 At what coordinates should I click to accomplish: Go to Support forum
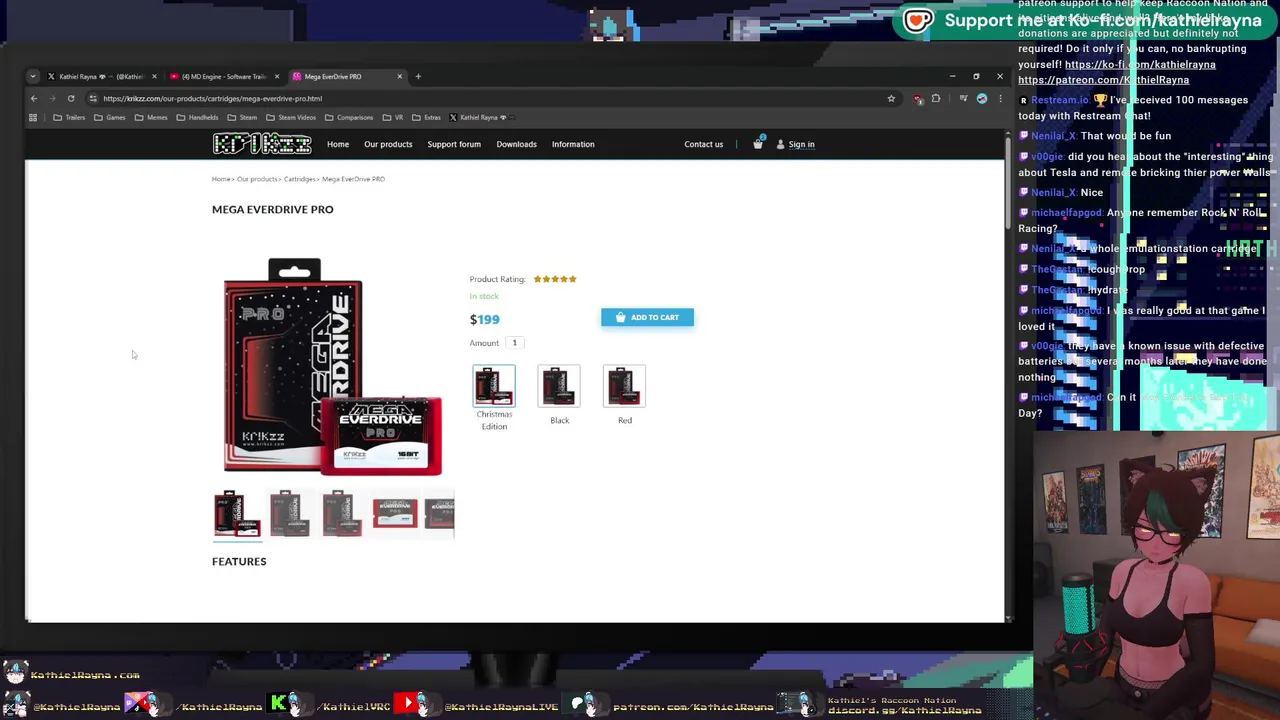[x=454, y=144]
